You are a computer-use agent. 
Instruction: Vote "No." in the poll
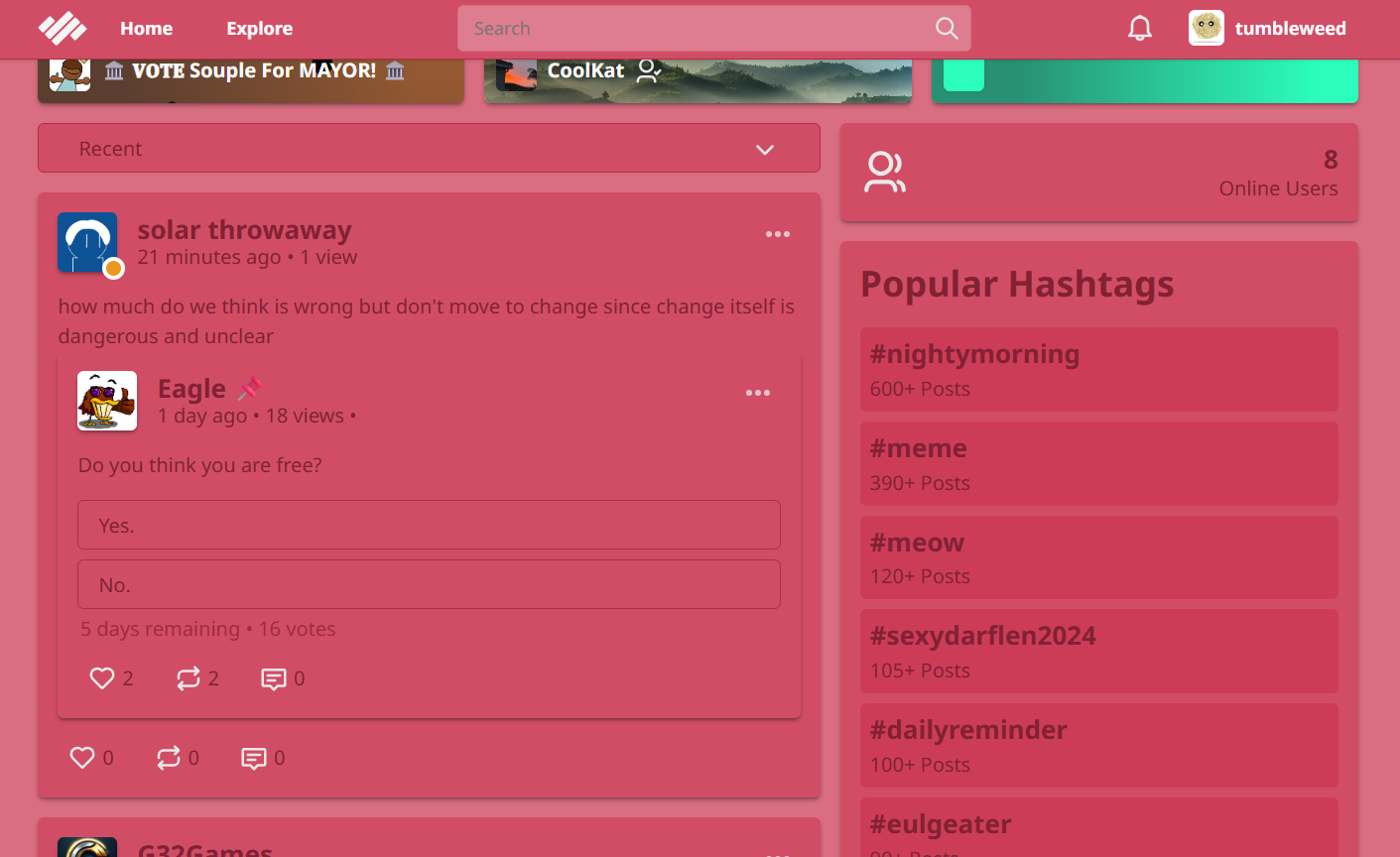(429, 585)
